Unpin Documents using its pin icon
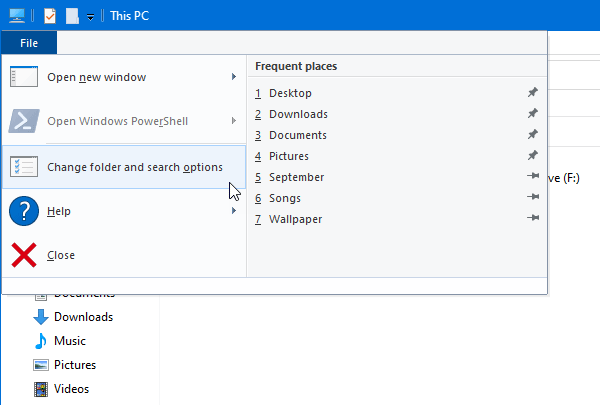This screenshot has width=600, height=405. (x=533, y=134)
